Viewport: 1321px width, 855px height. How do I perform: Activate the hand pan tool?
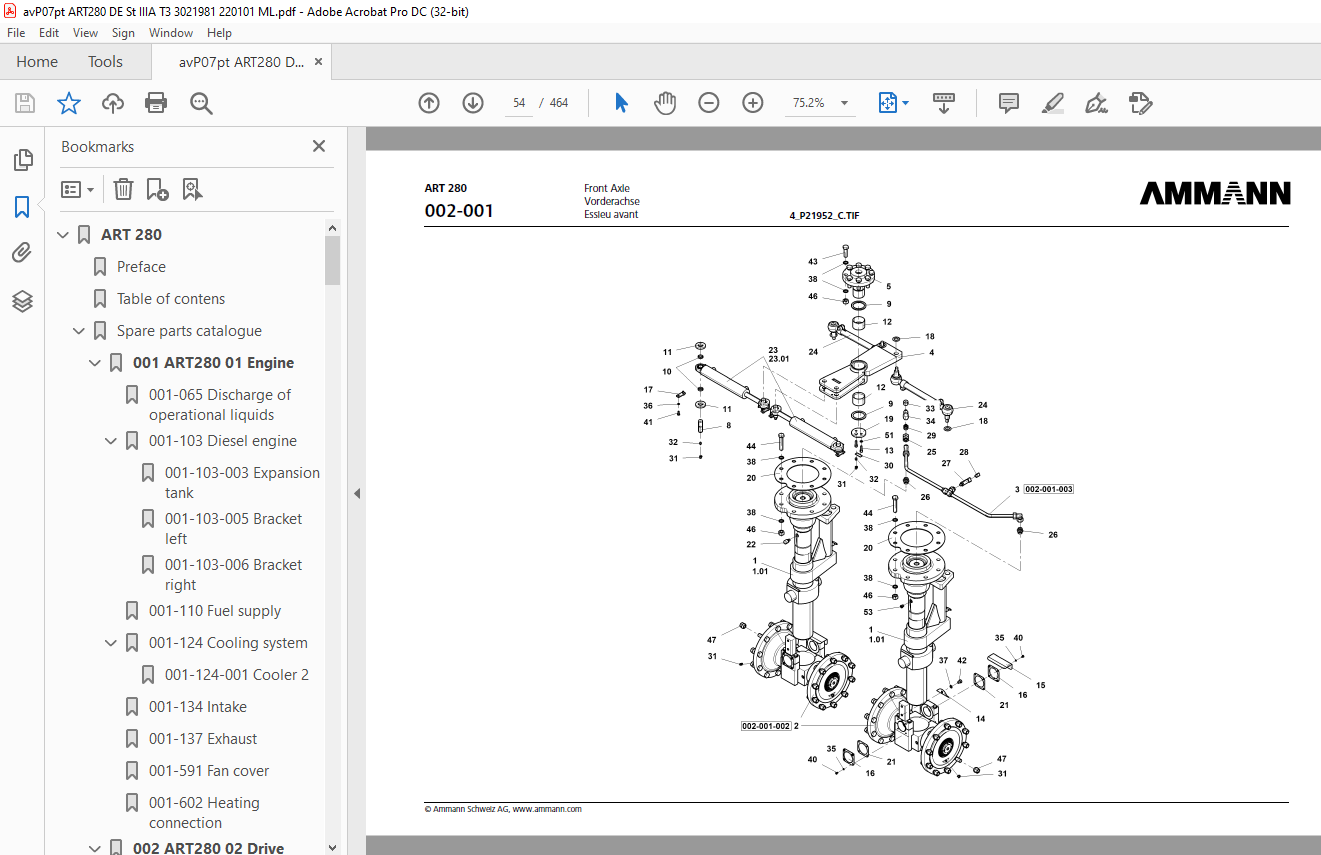click(665, 103)
